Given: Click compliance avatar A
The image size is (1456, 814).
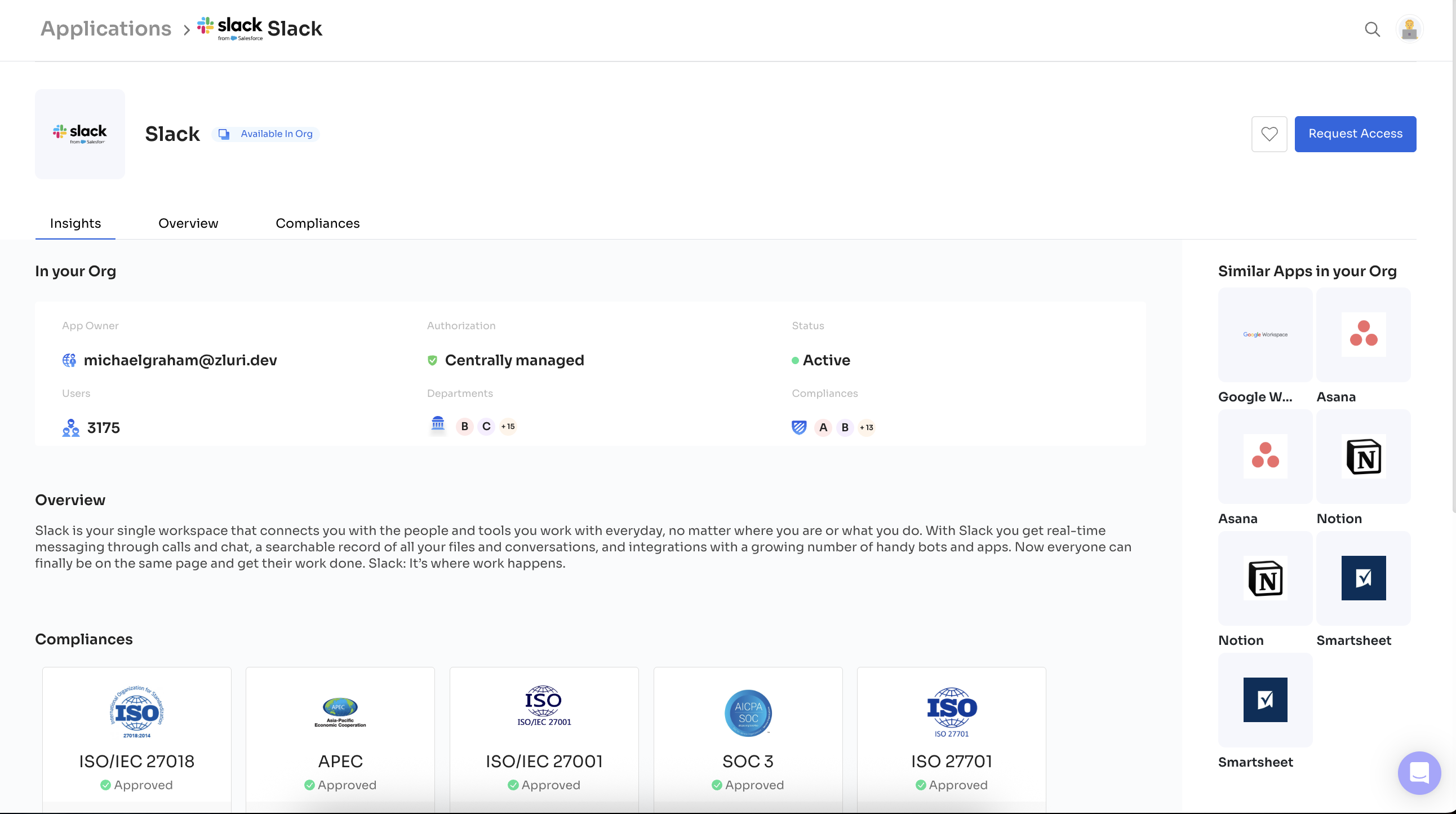Looking at the screenshot, I should 823,427.
